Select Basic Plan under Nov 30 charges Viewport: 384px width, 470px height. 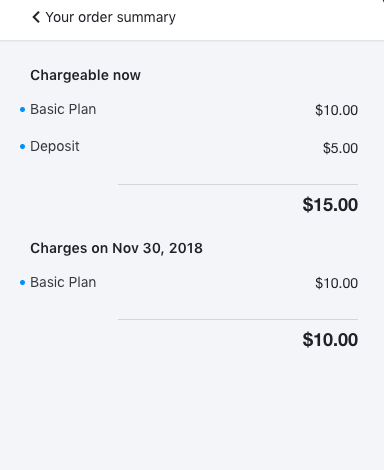coord(63,282)
